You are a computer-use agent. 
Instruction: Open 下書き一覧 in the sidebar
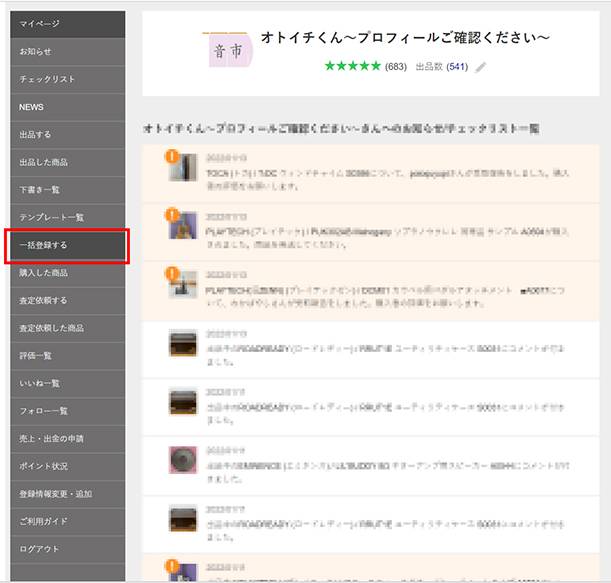click(x=66, y=189)
